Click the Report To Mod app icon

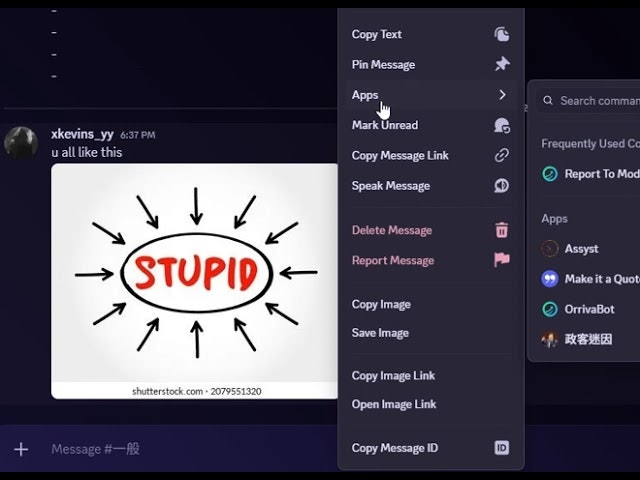[x=550, y=174]
